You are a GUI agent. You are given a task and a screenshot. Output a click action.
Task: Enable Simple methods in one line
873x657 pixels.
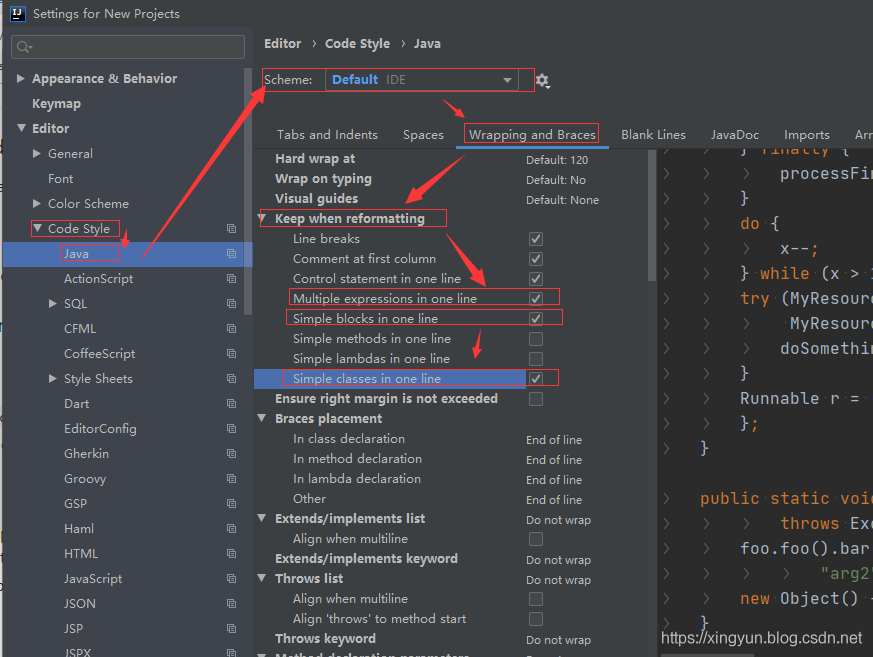pos(536,339)
